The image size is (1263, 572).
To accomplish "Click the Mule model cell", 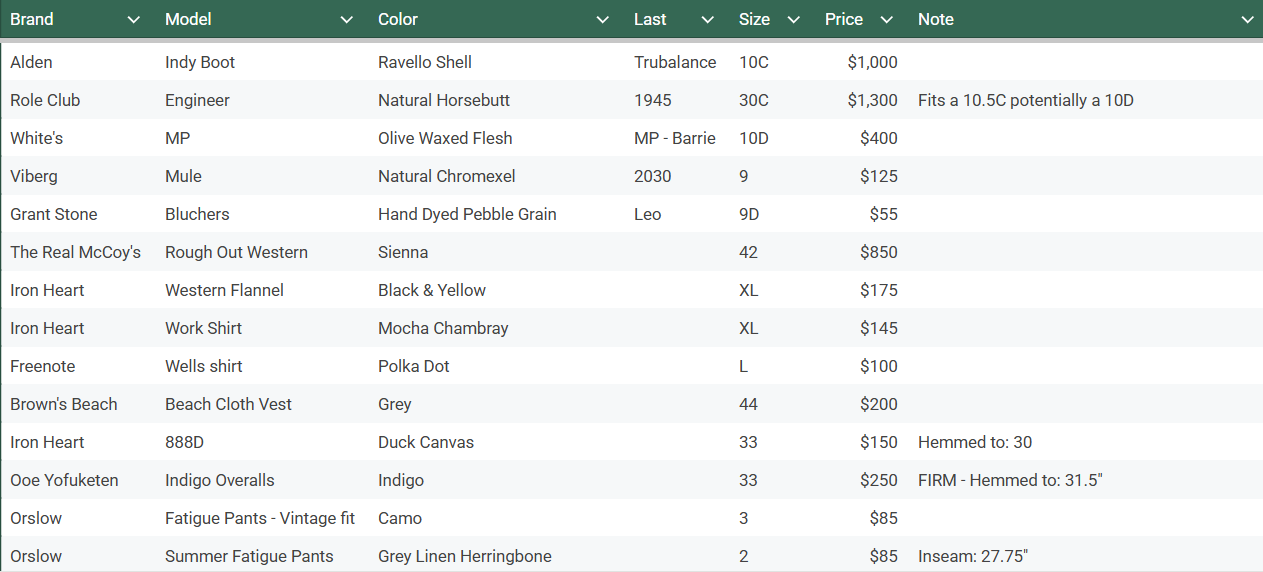I will pyautogui.click(x=183, y=176).
